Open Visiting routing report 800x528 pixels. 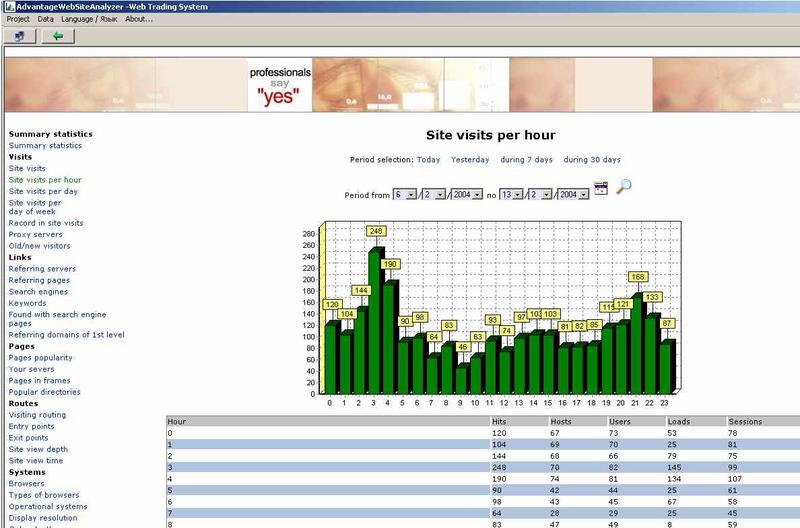37,415
